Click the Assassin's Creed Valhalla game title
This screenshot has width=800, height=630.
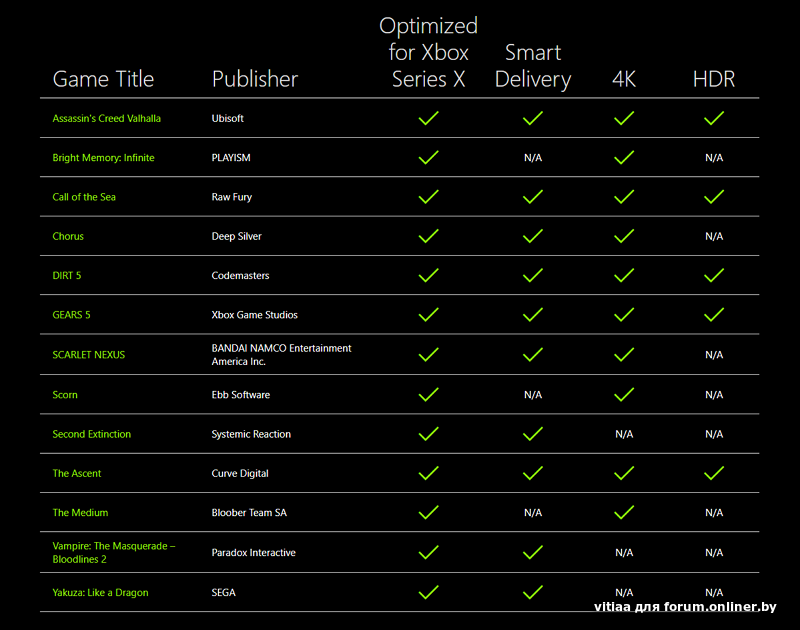click(107, 118)
